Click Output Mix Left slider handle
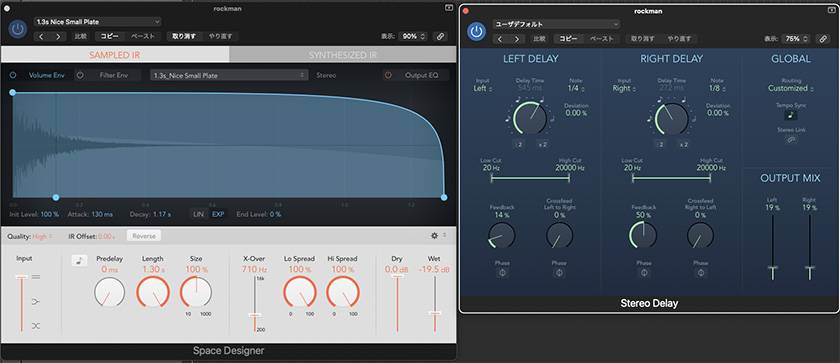840x363 pixels. point(772,268)
